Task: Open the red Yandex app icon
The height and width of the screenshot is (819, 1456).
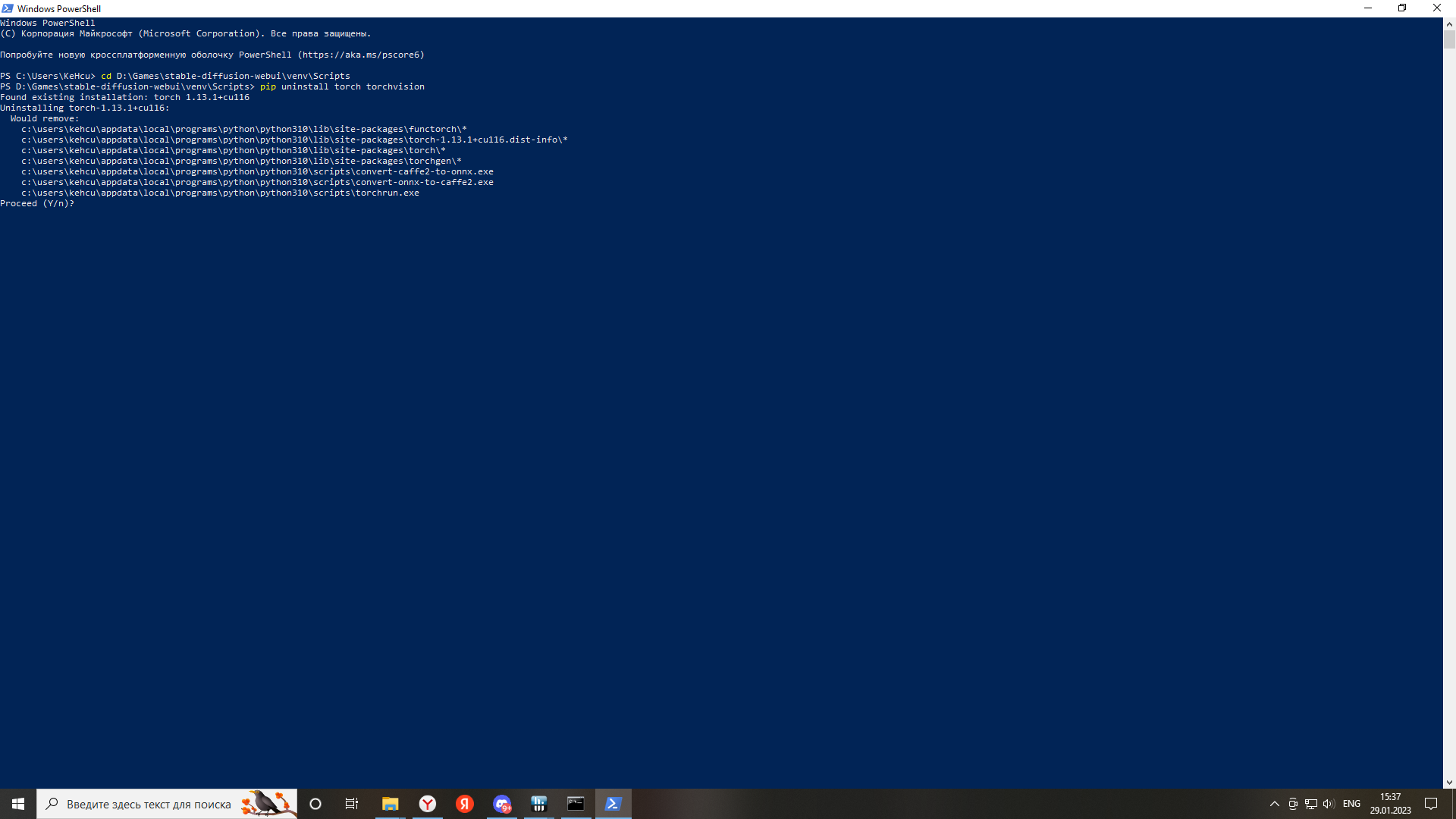Action: point(465,804)
